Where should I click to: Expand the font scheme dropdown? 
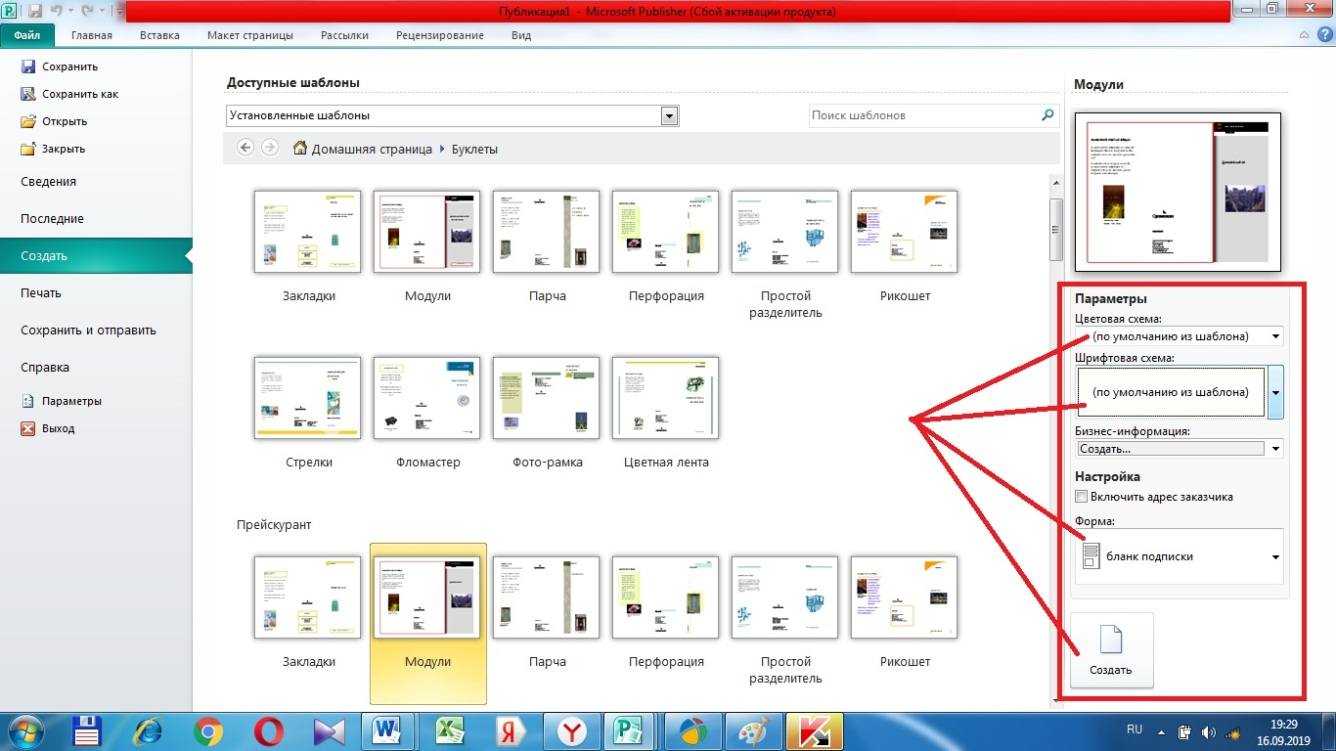(x=1275, y=392)
